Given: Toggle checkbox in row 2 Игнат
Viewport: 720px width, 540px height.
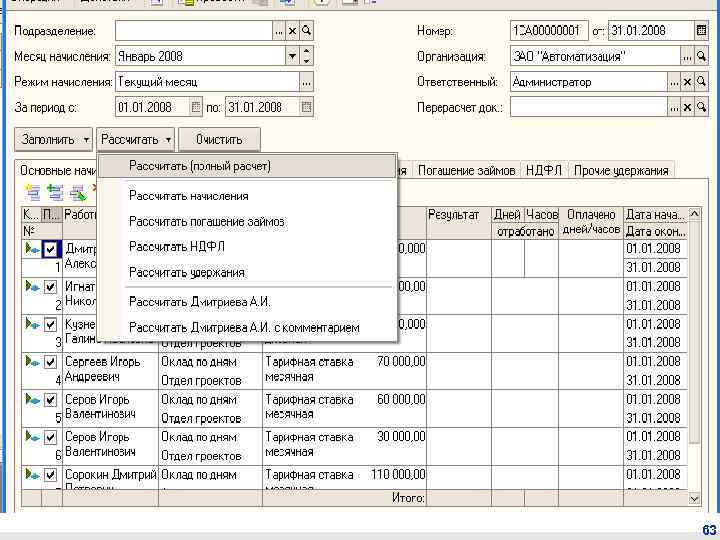Looking at the screenshot, I should 50,287.
